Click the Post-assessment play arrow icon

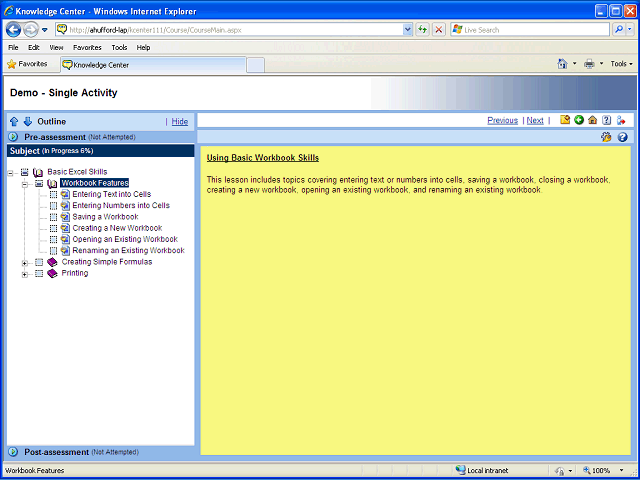tap(13, 452)
